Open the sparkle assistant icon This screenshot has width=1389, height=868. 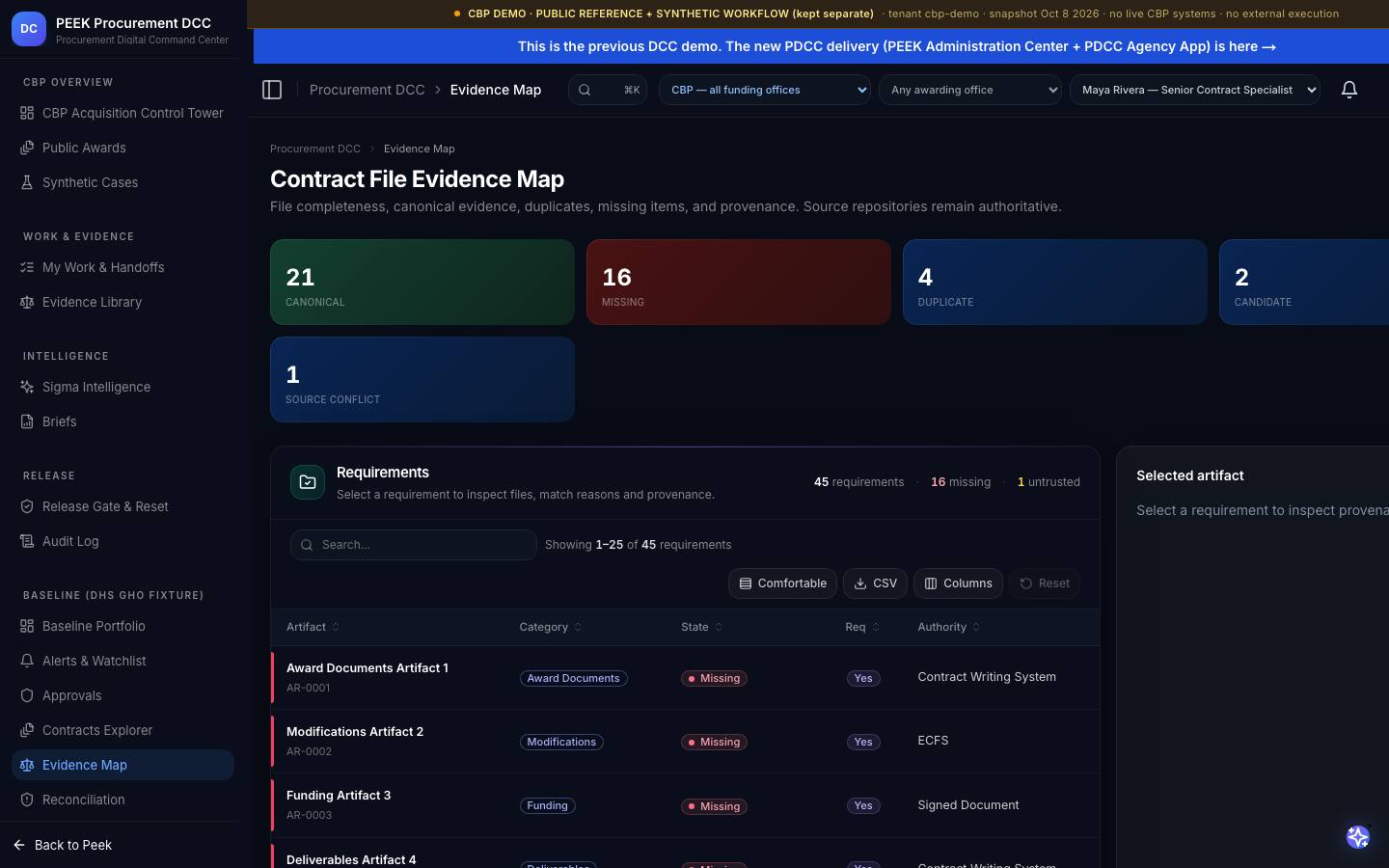[x=1358, y=837]
